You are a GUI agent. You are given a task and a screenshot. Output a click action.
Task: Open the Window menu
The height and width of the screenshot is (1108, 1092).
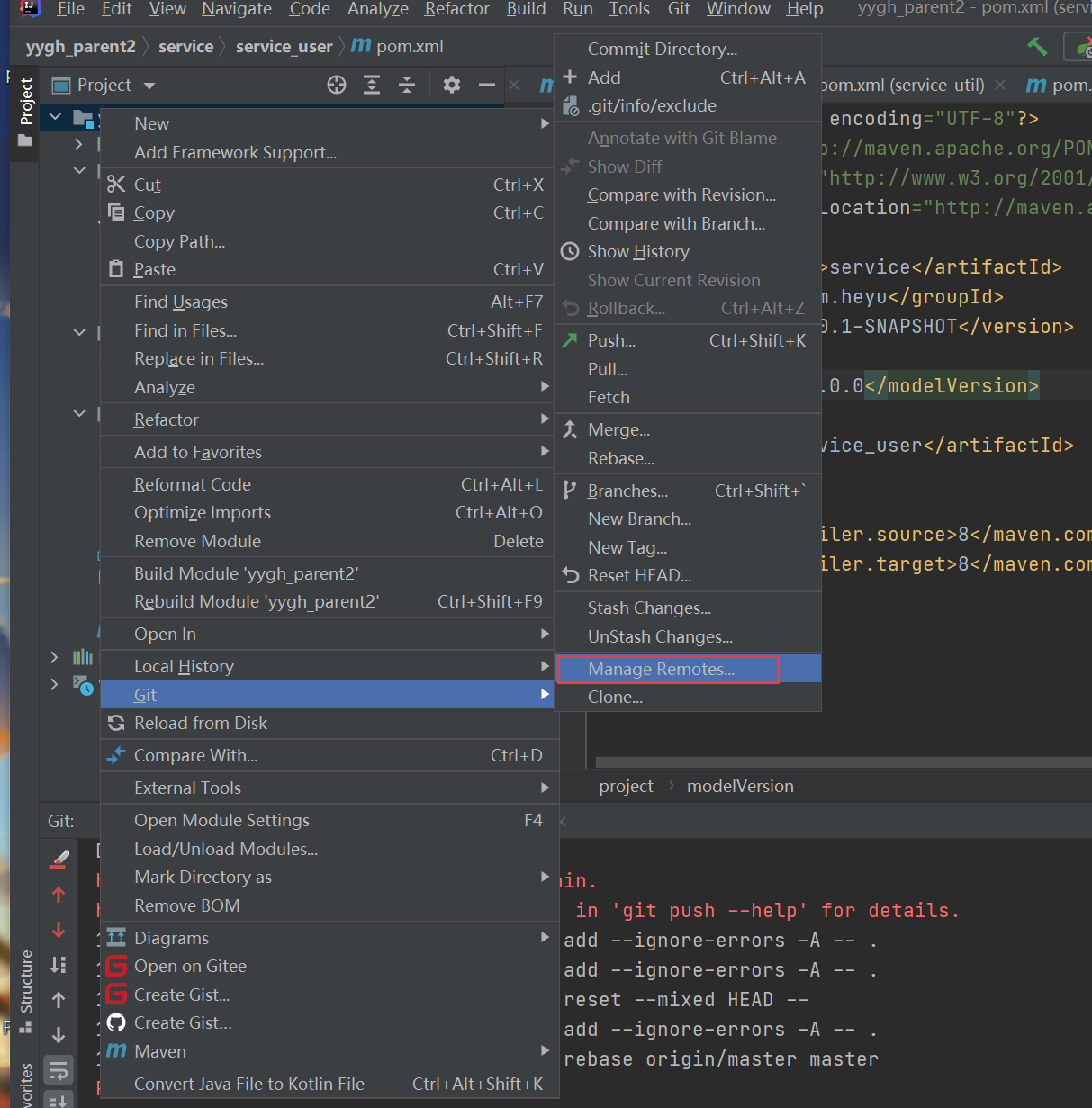(x=738, y=9)
